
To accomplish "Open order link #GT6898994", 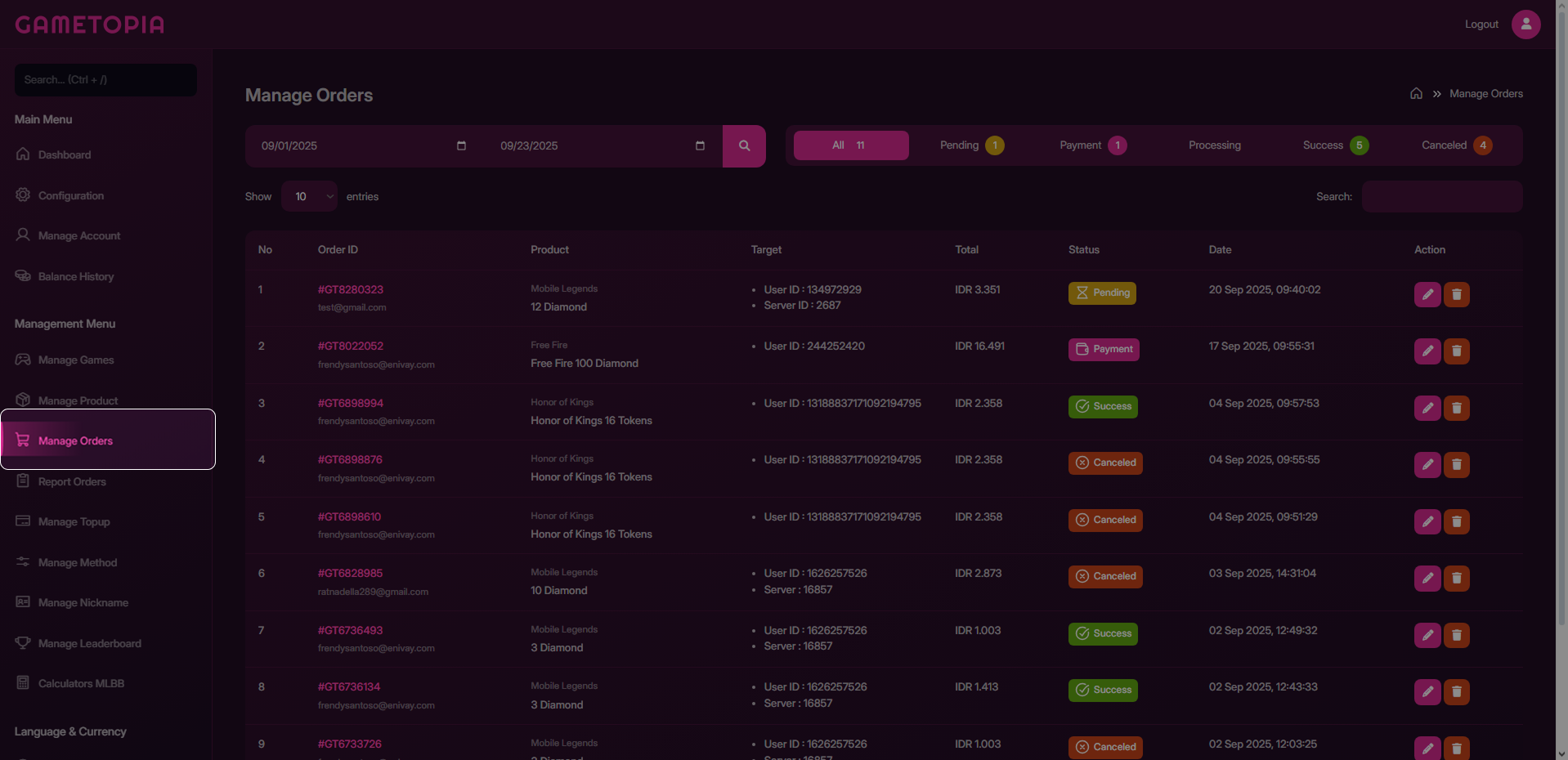I will [x=351, y=403].
